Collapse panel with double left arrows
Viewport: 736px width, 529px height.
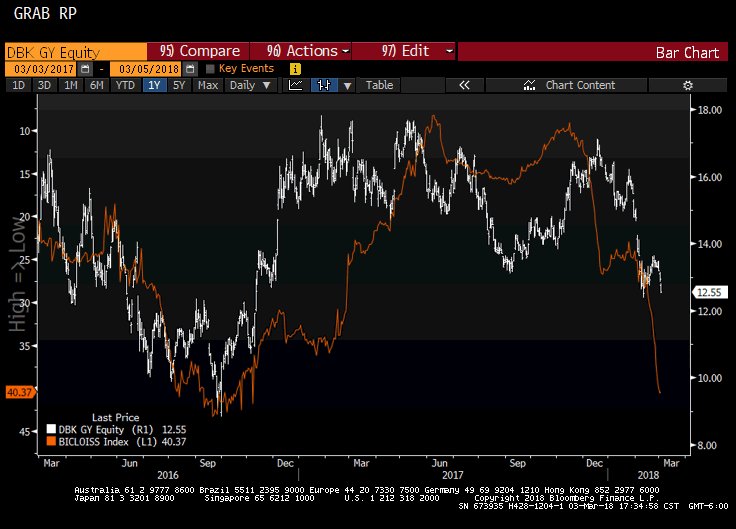[464, 85]
